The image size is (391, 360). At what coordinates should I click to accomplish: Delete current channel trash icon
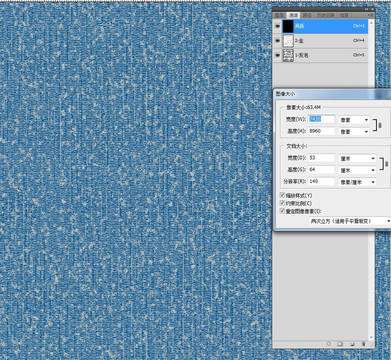[363, 344]
